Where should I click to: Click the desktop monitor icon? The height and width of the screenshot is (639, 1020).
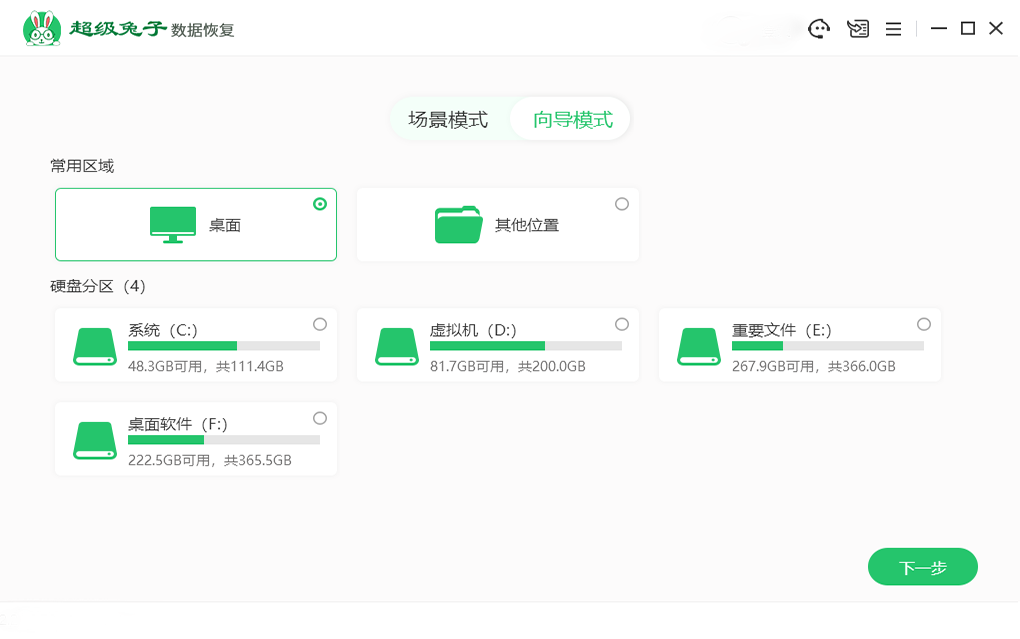coord(173,225)
